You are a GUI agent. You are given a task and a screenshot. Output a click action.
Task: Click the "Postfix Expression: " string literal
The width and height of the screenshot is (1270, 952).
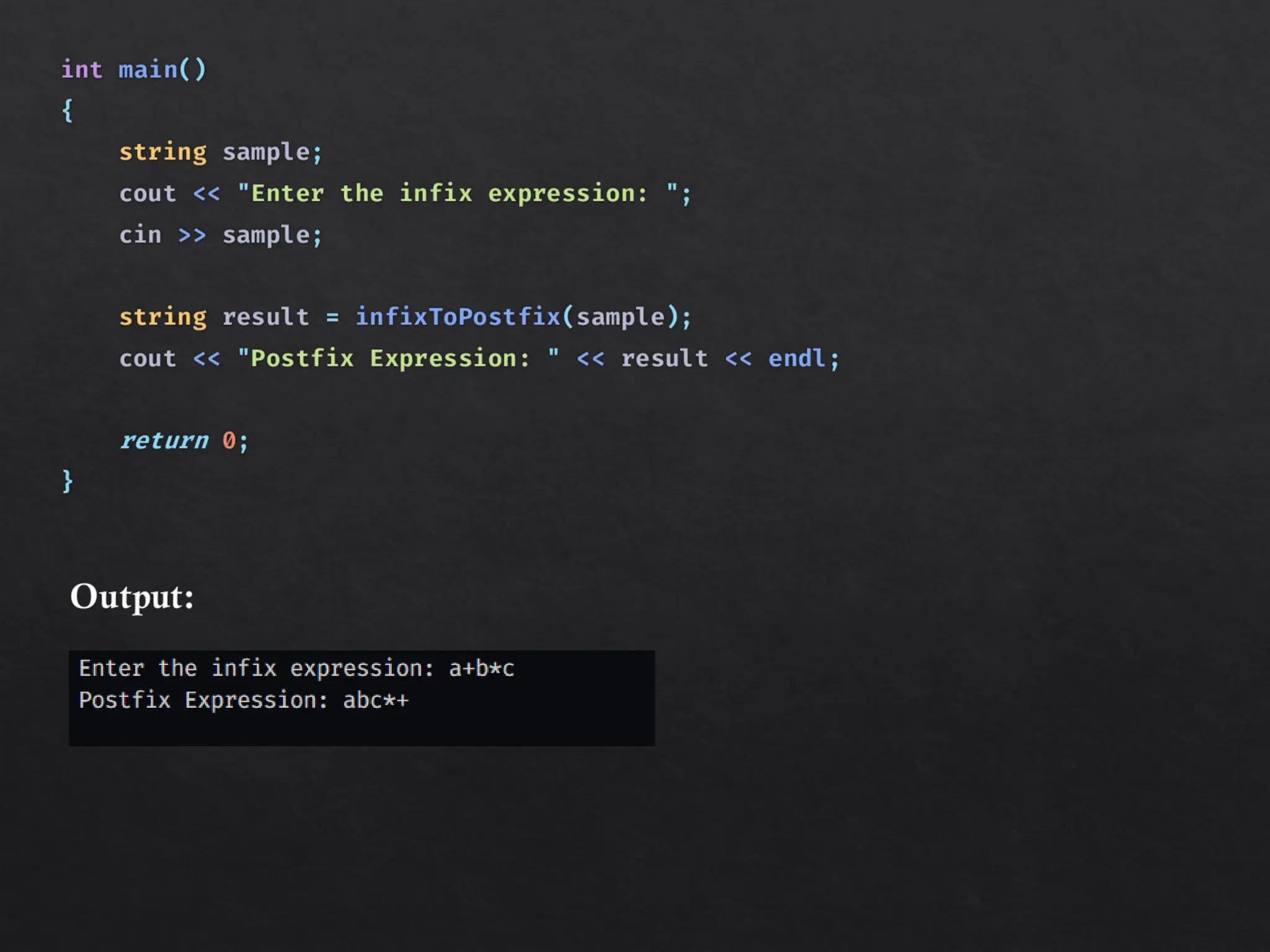coord(398,358)
